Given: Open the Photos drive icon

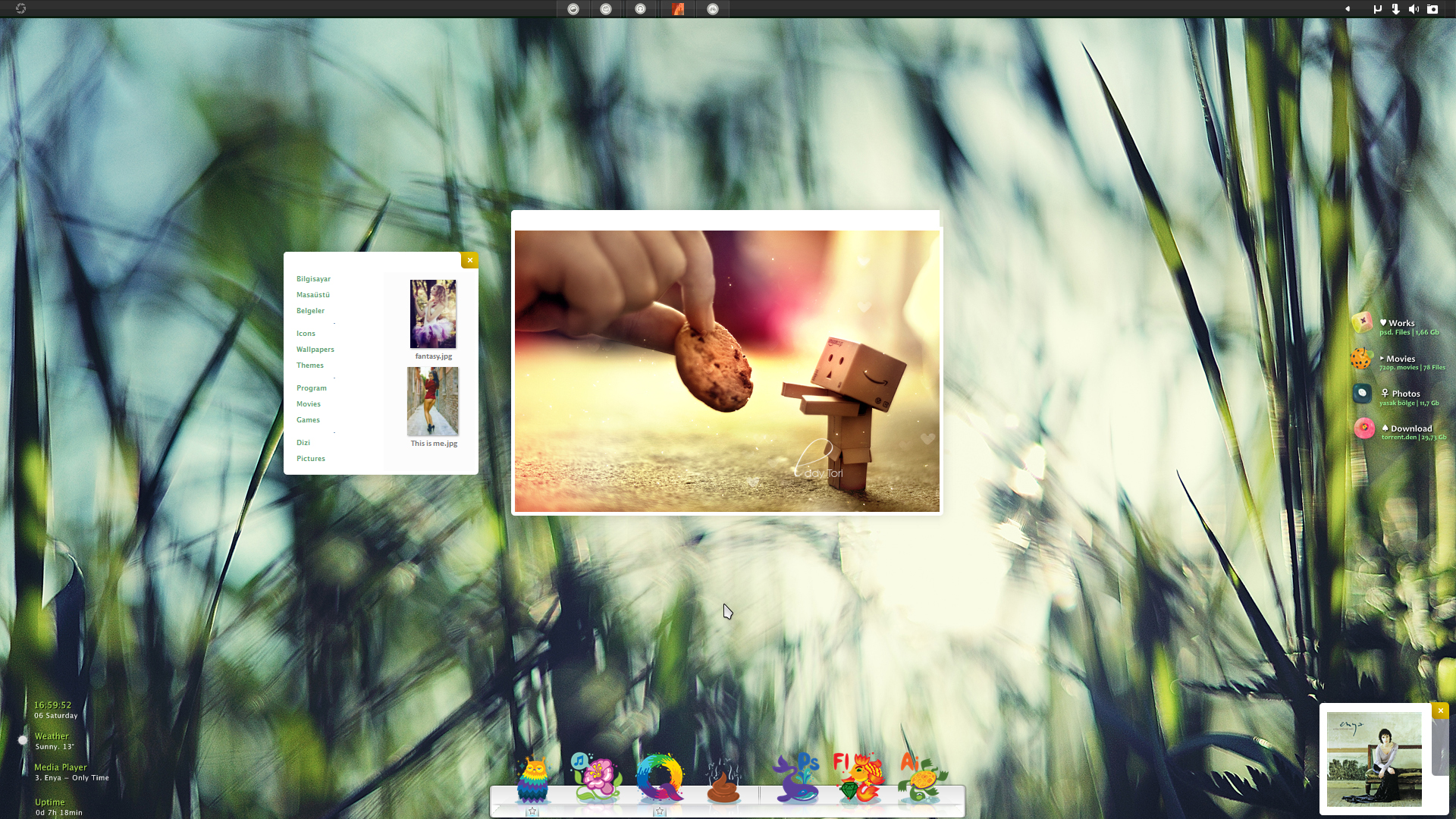Looking at the screenshot, I should point(1363,393).
